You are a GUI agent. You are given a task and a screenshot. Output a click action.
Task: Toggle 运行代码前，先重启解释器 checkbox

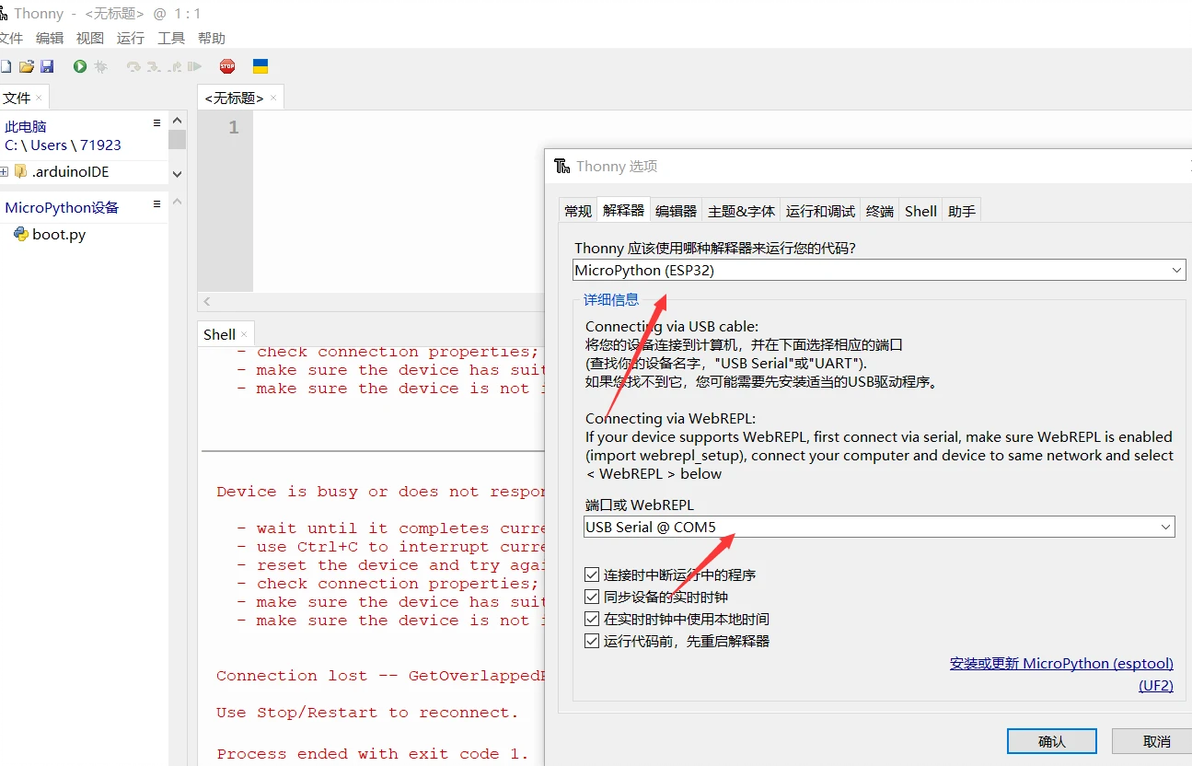point(591,641)
